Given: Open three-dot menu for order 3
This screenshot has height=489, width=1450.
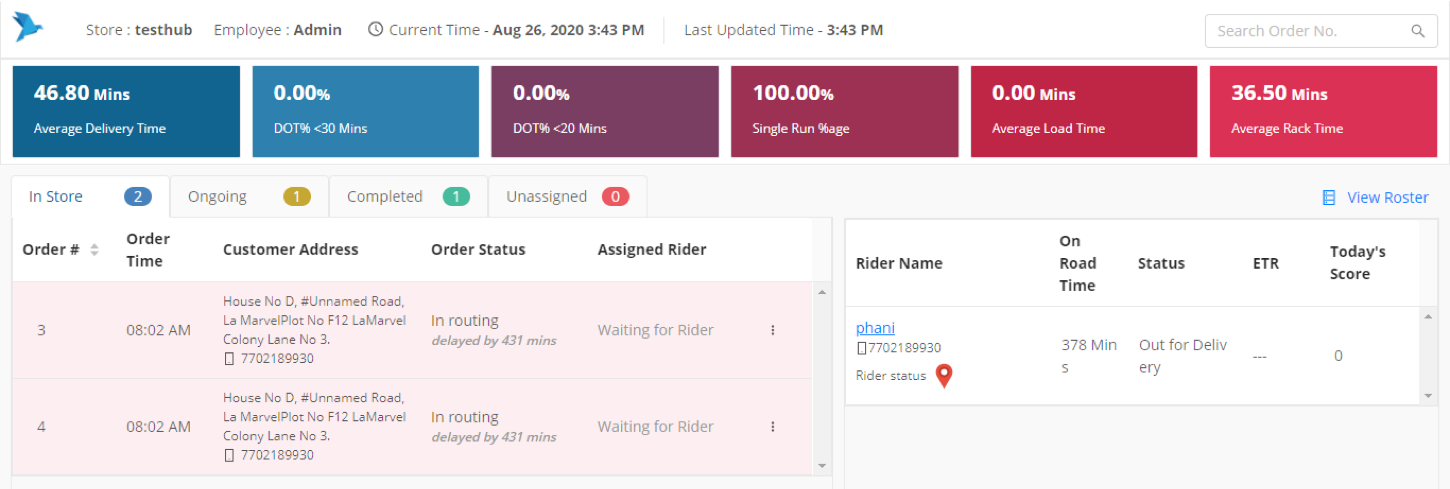Looking at the screenshot, I should click(773, 330).
